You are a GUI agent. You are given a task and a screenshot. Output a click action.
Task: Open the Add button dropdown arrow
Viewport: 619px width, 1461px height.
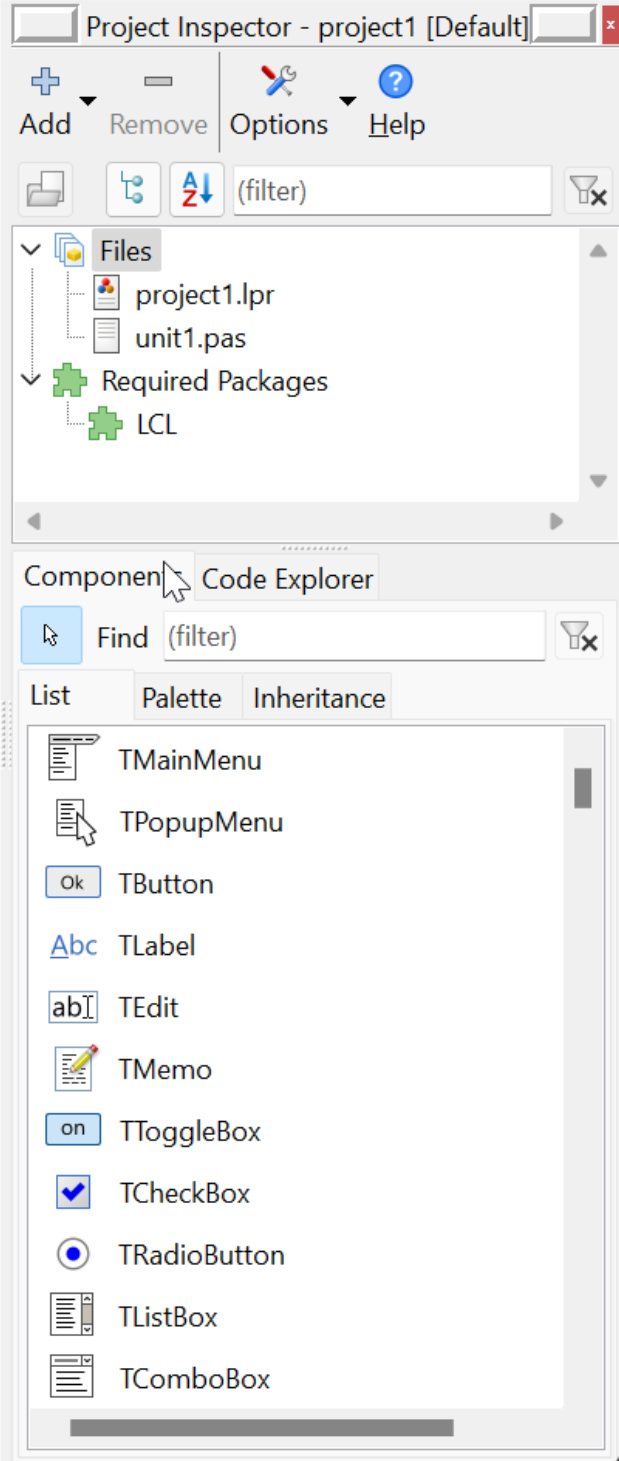pyautogui.click(x=87, y=100)
